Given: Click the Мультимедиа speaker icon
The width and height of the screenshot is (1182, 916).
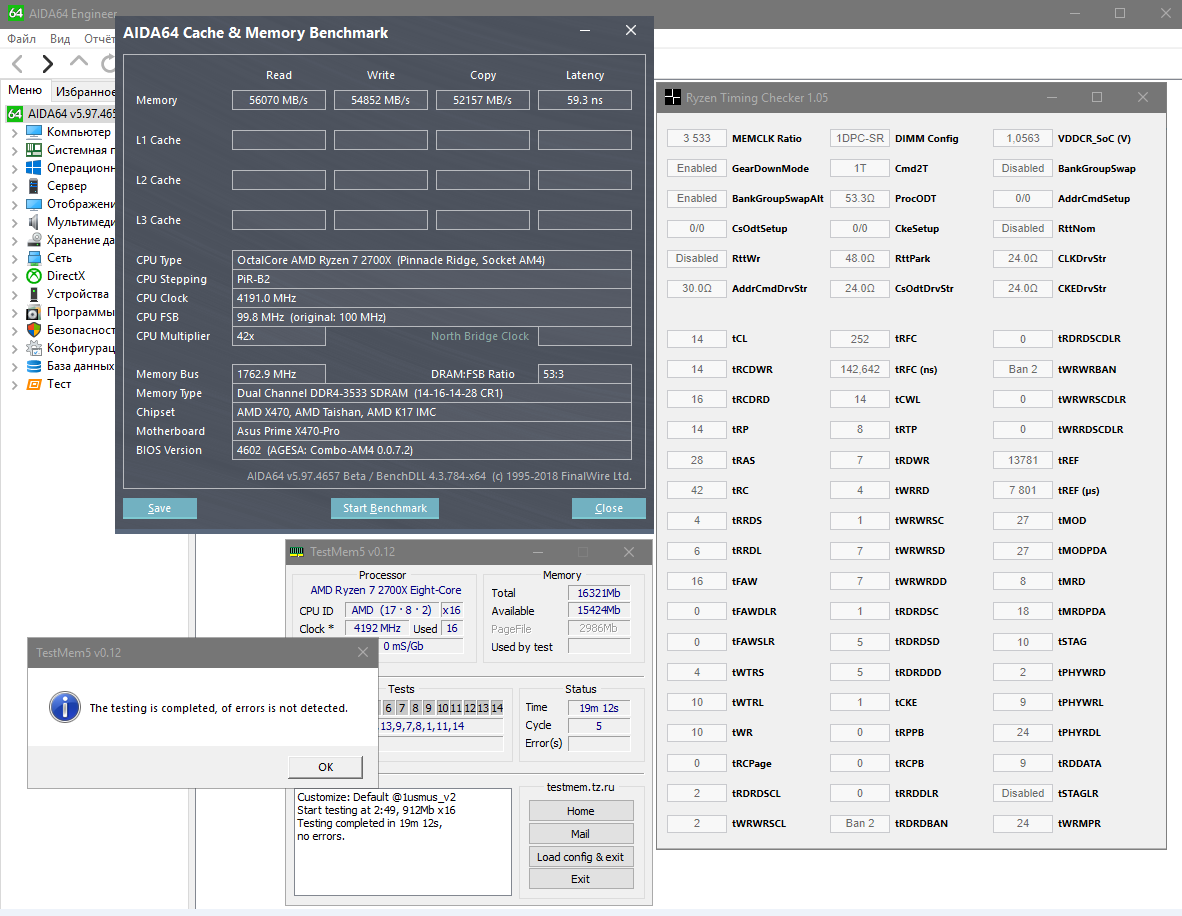Looking at the screenshot, I should (34, 222).
